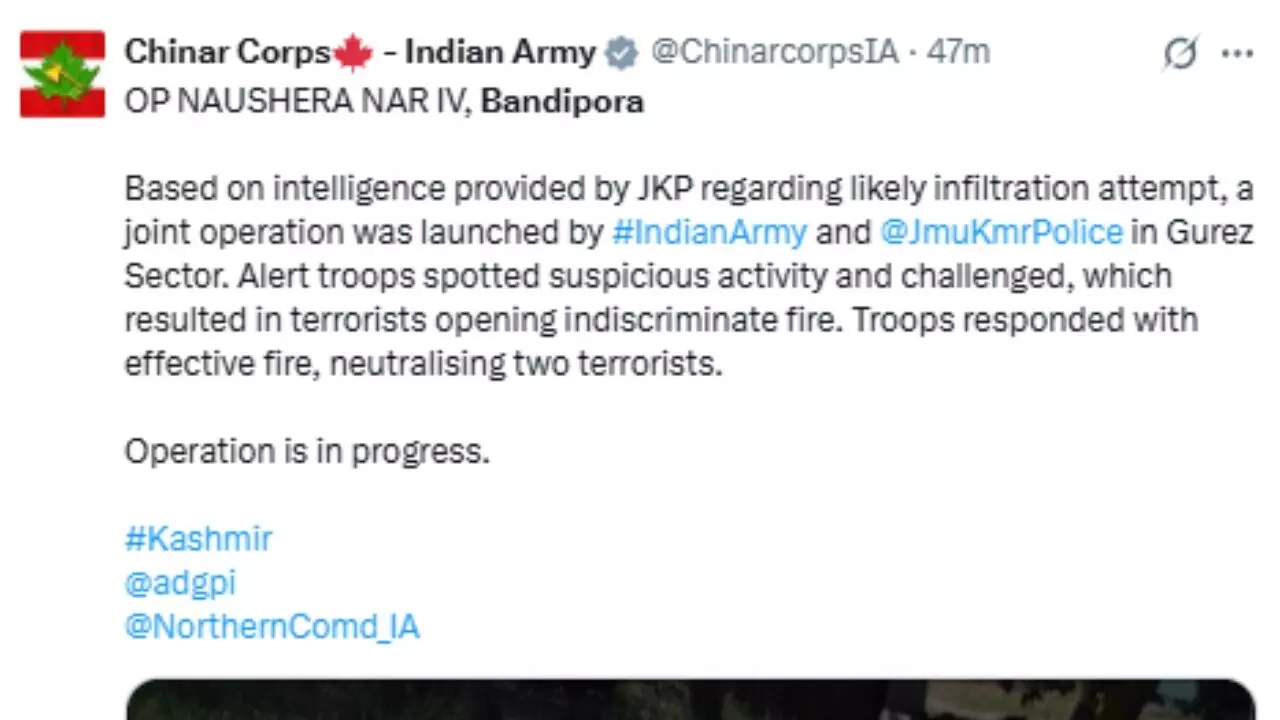
Task: Click the blue verified badge
Action: pyautogui.click(x=622, y=53)
